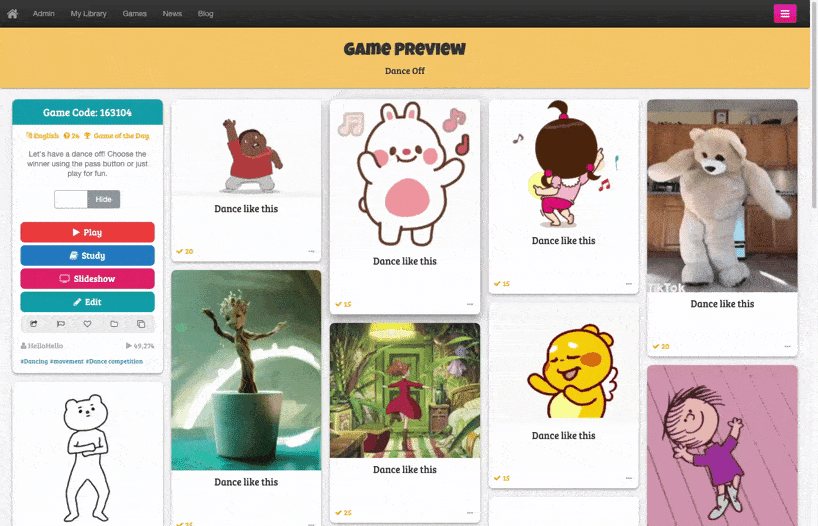Click the page vertical scrollbar
818x526 pixels.
click(814, 104)
